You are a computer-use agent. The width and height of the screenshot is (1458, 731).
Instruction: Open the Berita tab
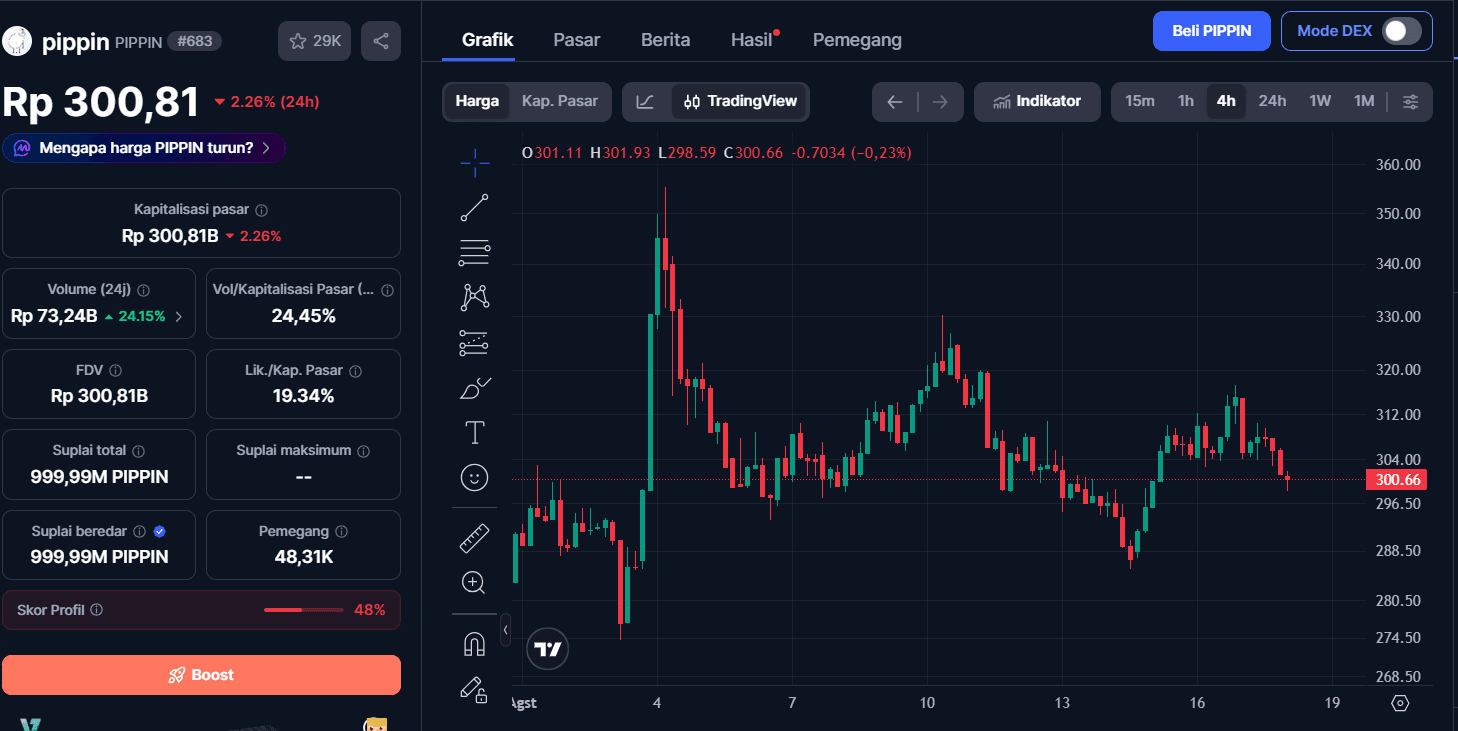(x=666, y=40)
